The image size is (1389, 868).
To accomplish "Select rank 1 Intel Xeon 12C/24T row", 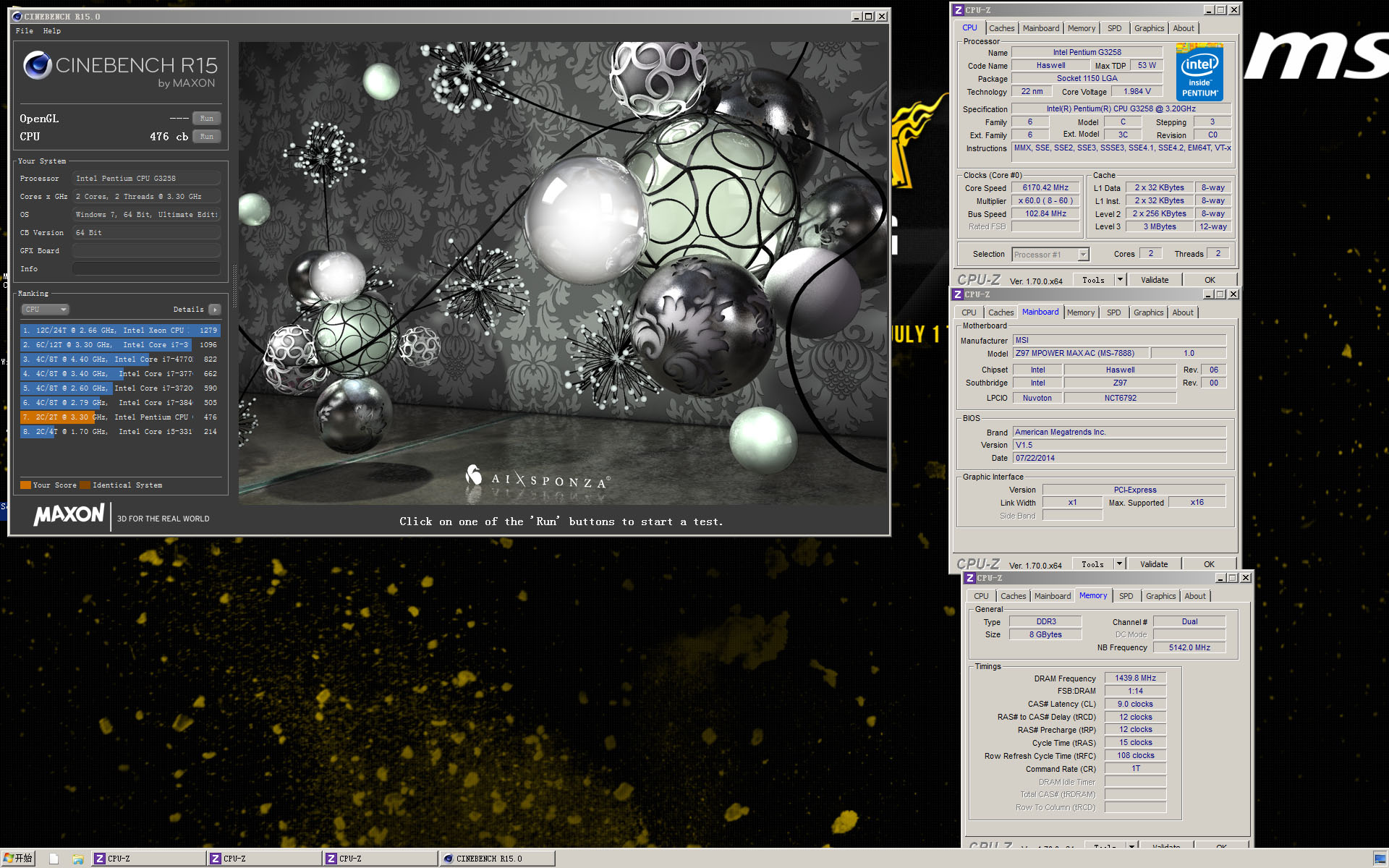I will tap(120, 331).
